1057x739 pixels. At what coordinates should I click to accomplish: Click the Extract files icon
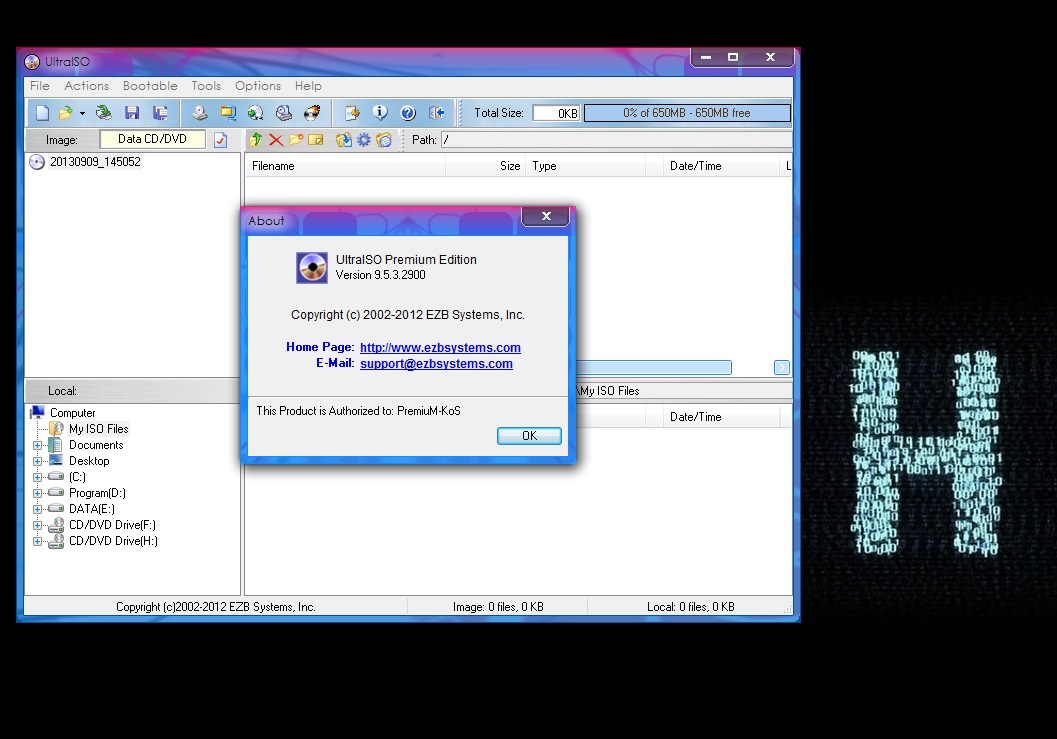[344, 140]
